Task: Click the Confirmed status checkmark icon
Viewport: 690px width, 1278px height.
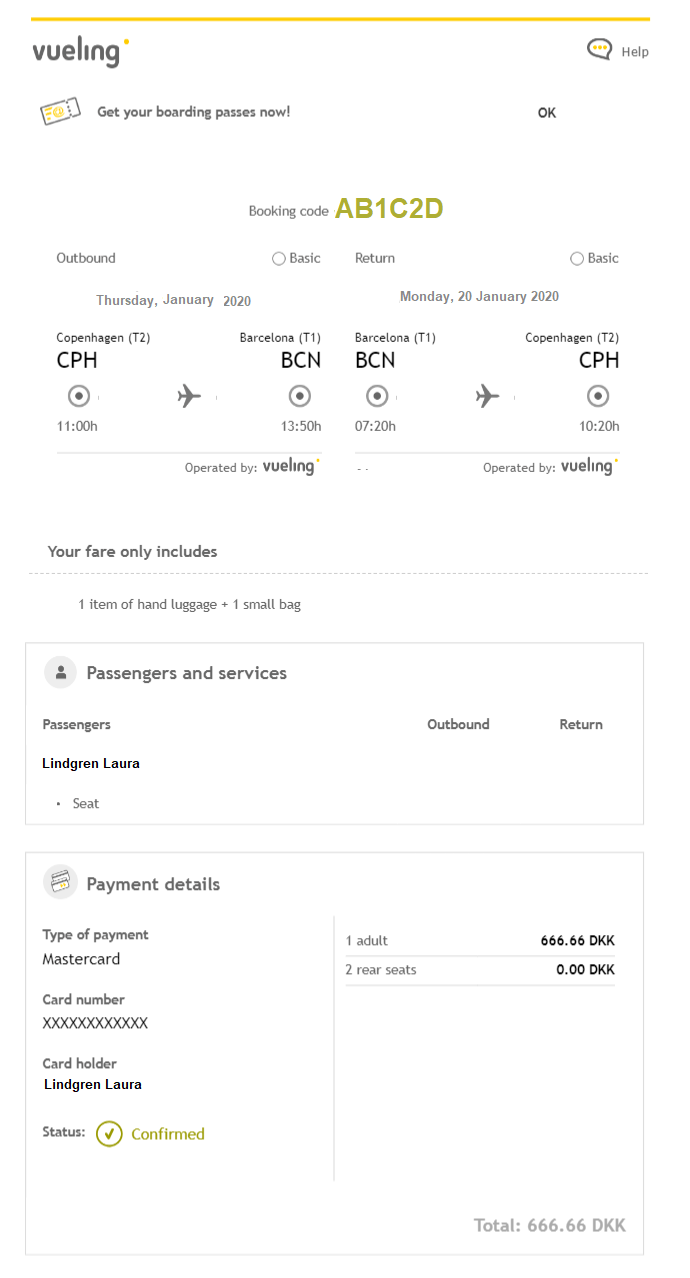Action: [109, 1134]
